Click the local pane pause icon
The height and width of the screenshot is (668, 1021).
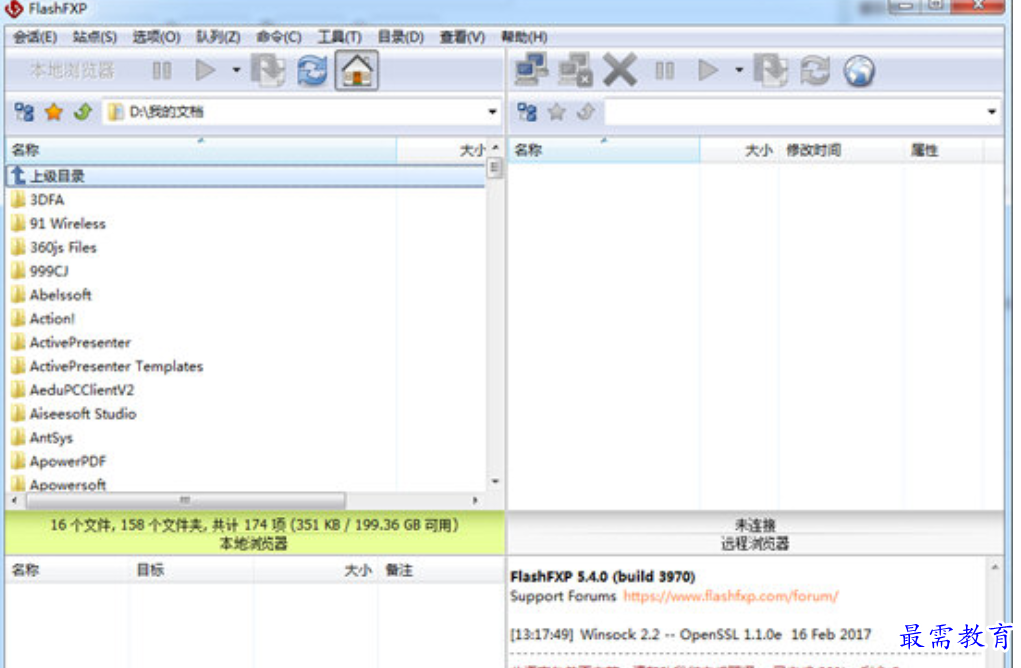161,70
